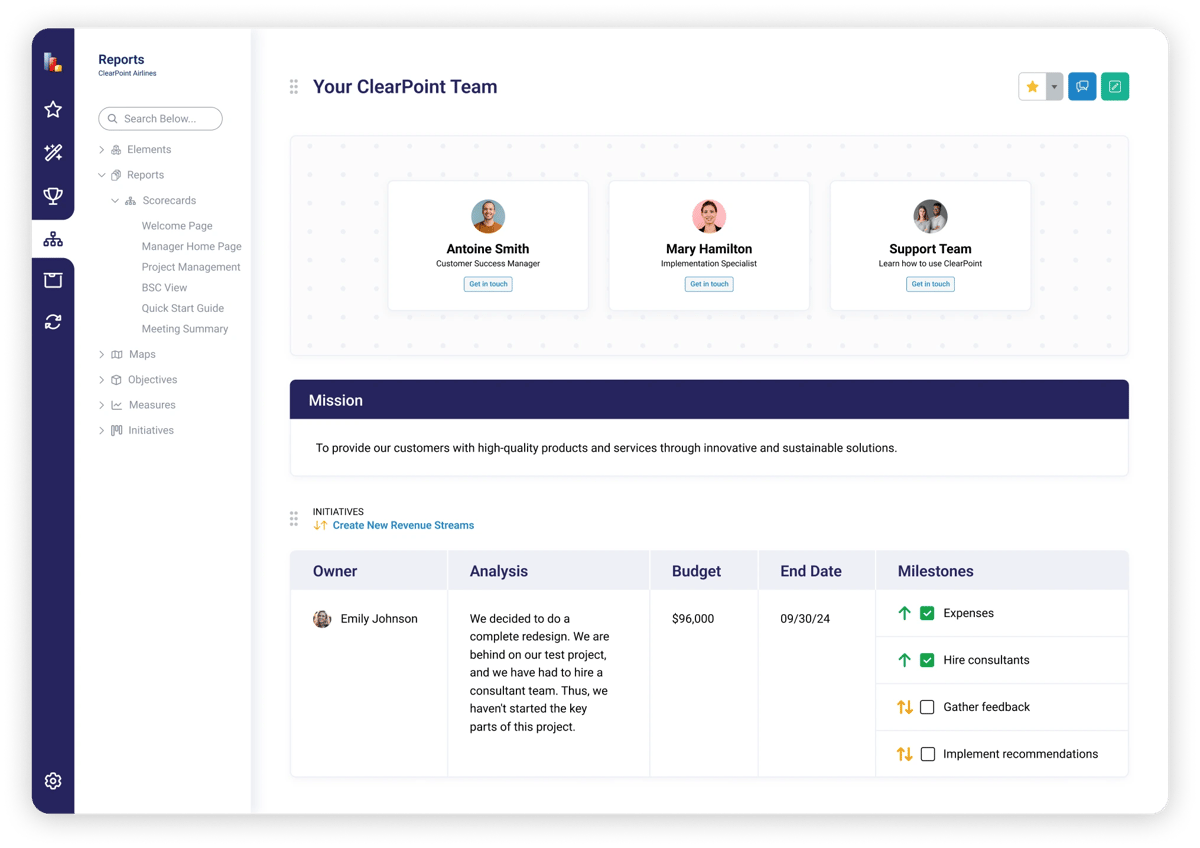
Task: Grab drag handle beside Initiatives heading
Action: tap(294, 518)
